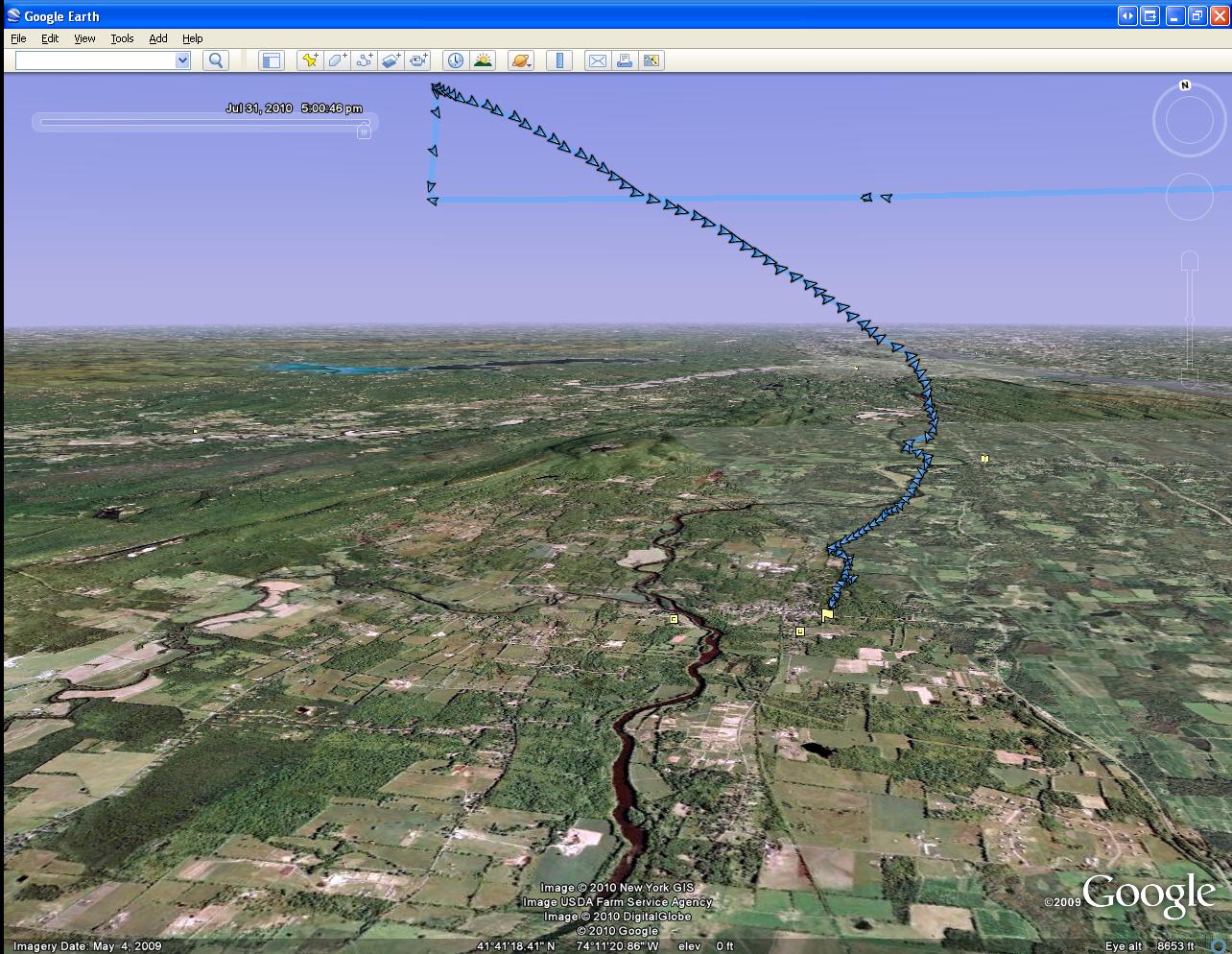Open the Add menu

(158, 38)
